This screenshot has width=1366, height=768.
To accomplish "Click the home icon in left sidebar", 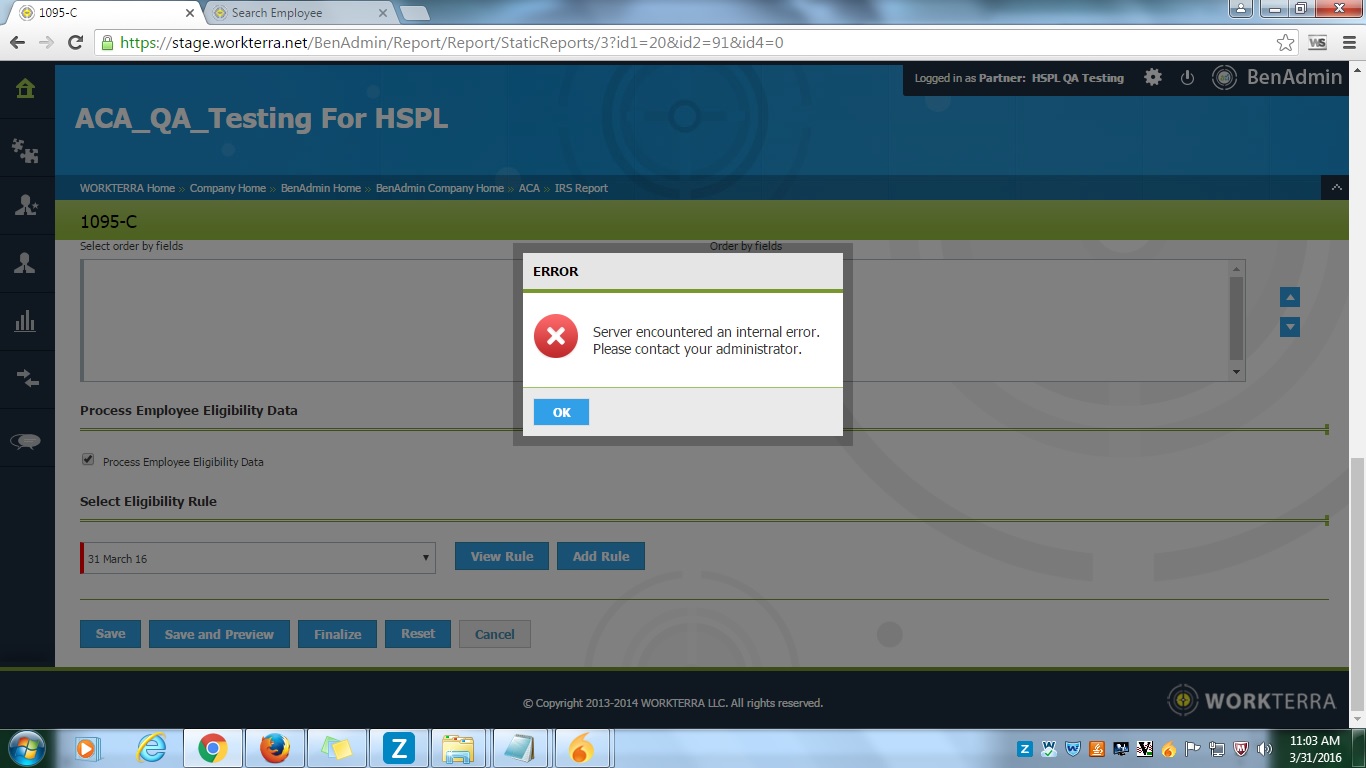I will (25, 89).
